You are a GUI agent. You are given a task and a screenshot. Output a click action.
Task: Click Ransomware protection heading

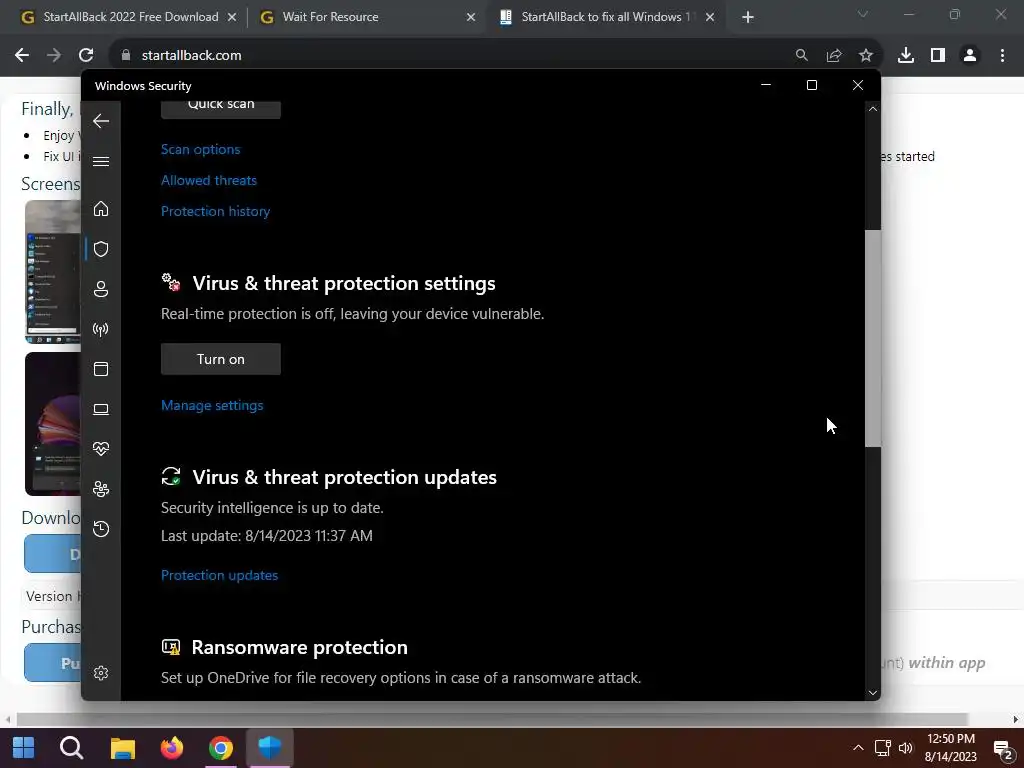(299, 647)
